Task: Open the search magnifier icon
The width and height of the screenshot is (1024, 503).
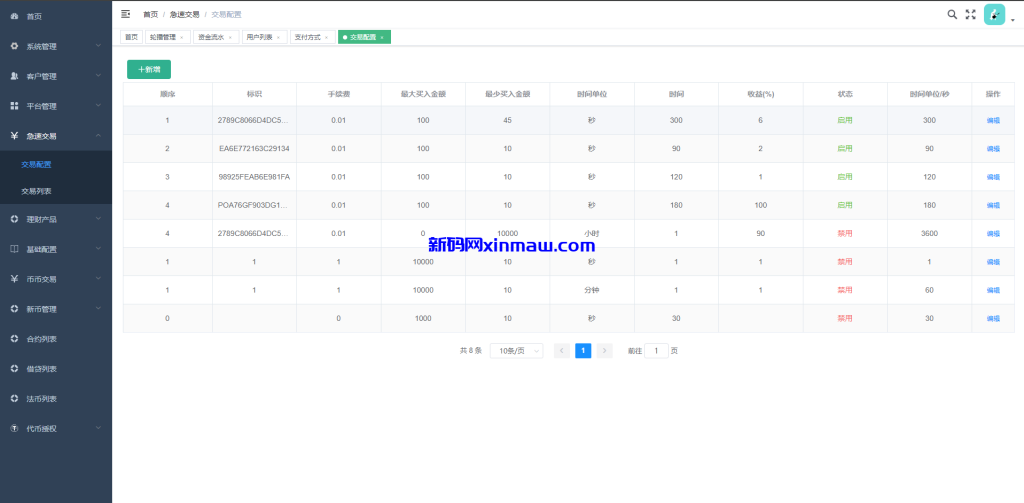Action: 952,14
